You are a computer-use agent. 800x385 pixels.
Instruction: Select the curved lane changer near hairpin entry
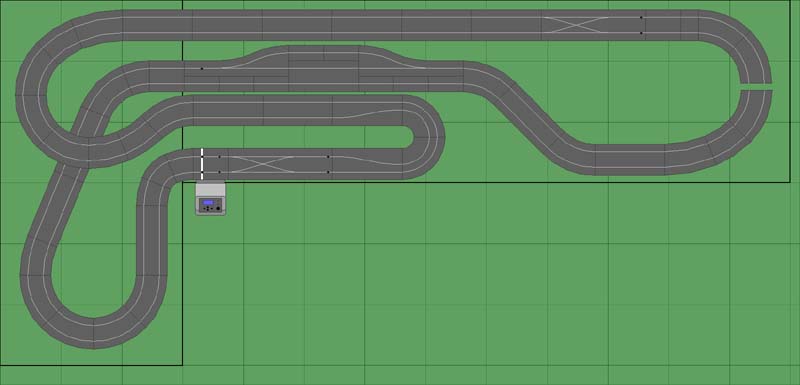pos(366,164)
